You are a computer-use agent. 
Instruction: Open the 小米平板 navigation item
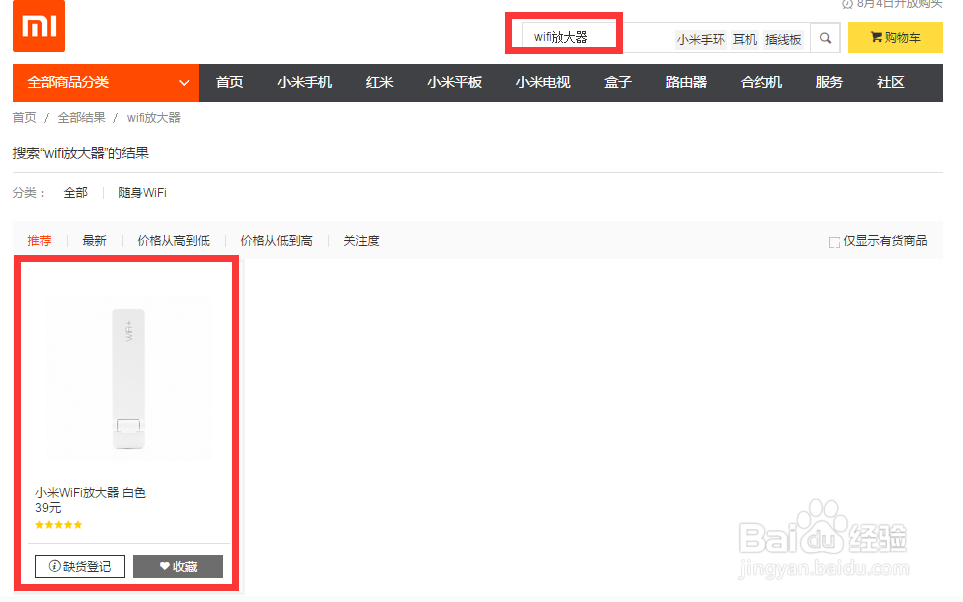[x=454, y=82]
